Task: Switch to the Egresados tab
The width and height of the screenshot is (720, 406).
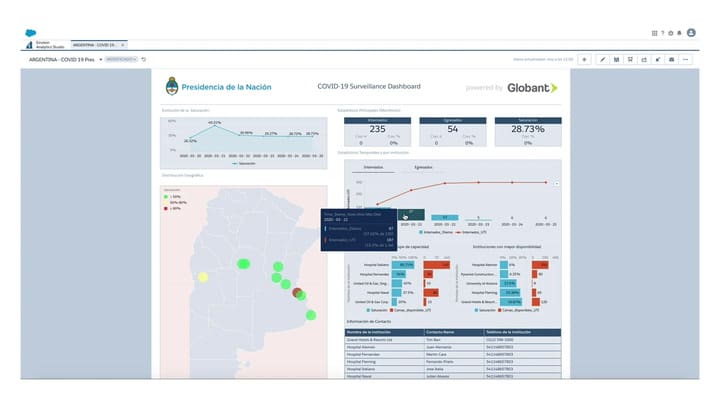Action: [x=423, y=167]
